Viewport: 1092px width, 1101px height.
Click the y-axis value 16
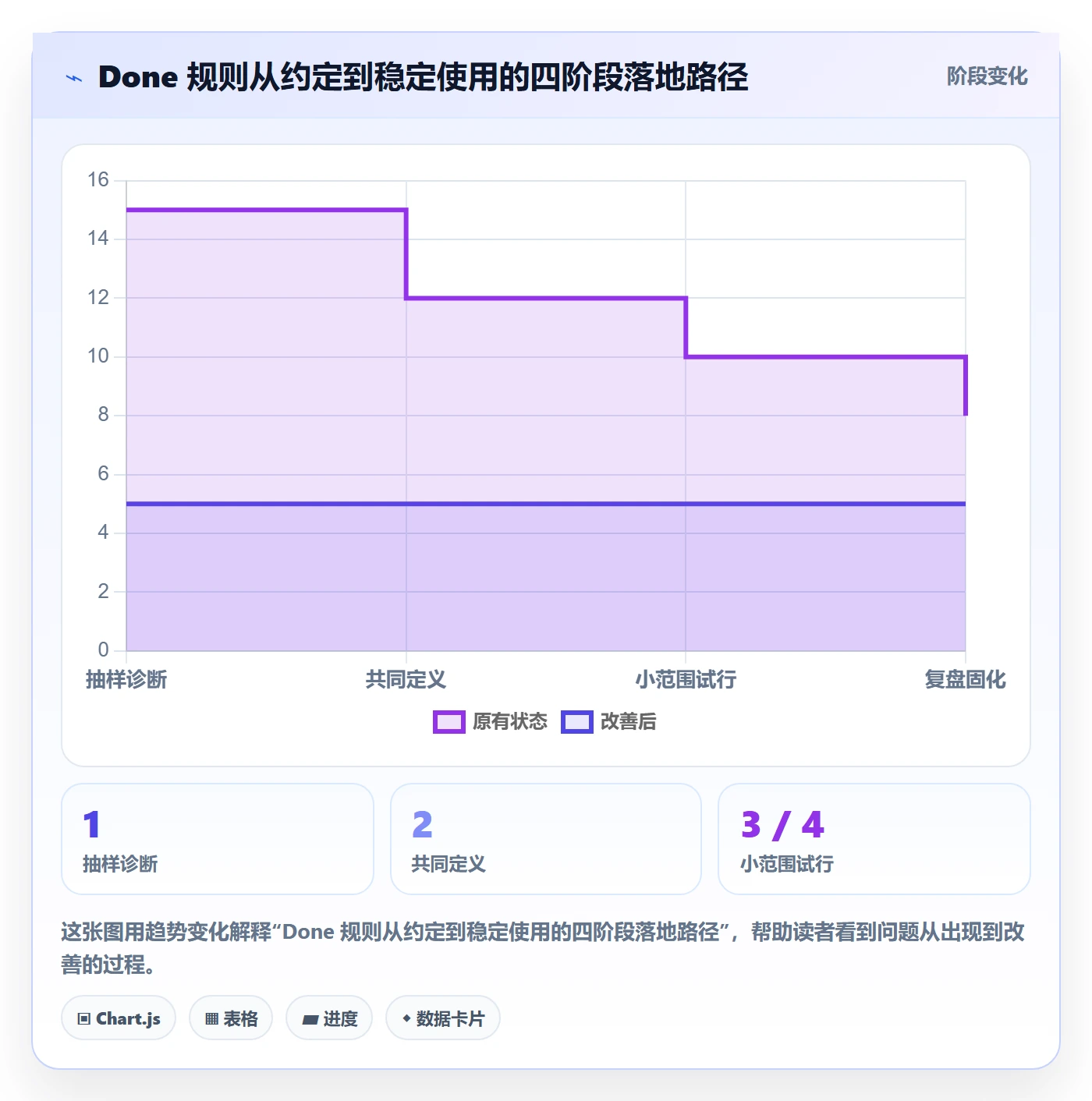(x=98, y=180)
